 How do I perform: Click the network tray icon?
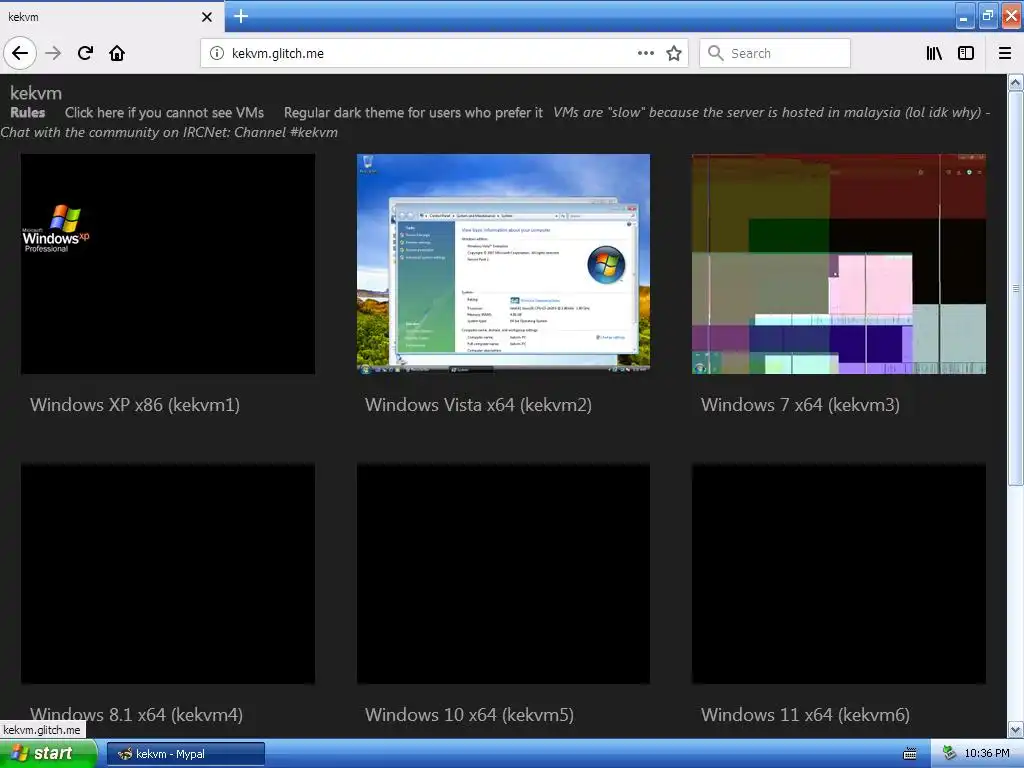pos(950,753)
